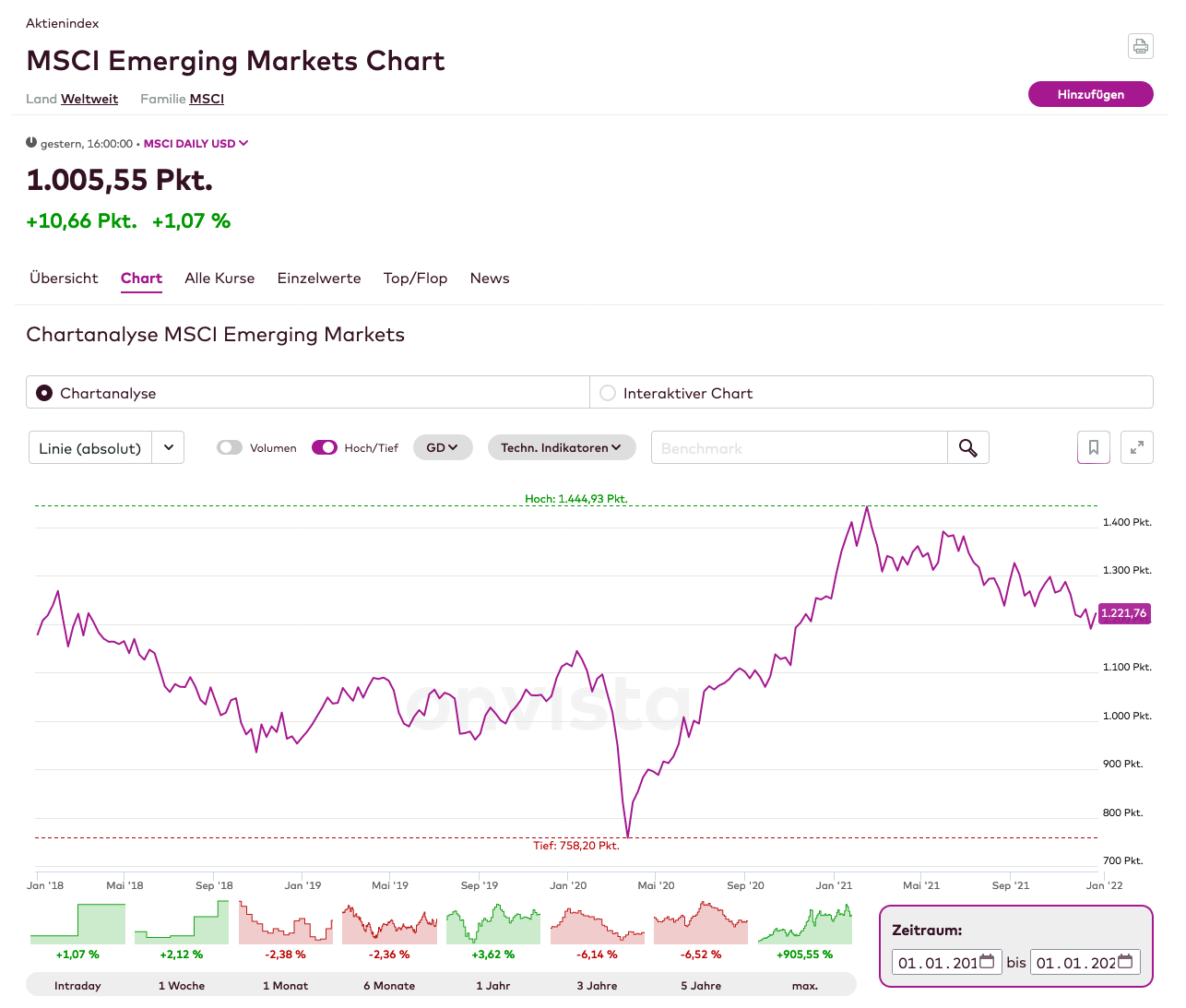Click the clock icon beside gestern timestamp
This screenshot has height=1008, width=1186.
click(31, 143)
